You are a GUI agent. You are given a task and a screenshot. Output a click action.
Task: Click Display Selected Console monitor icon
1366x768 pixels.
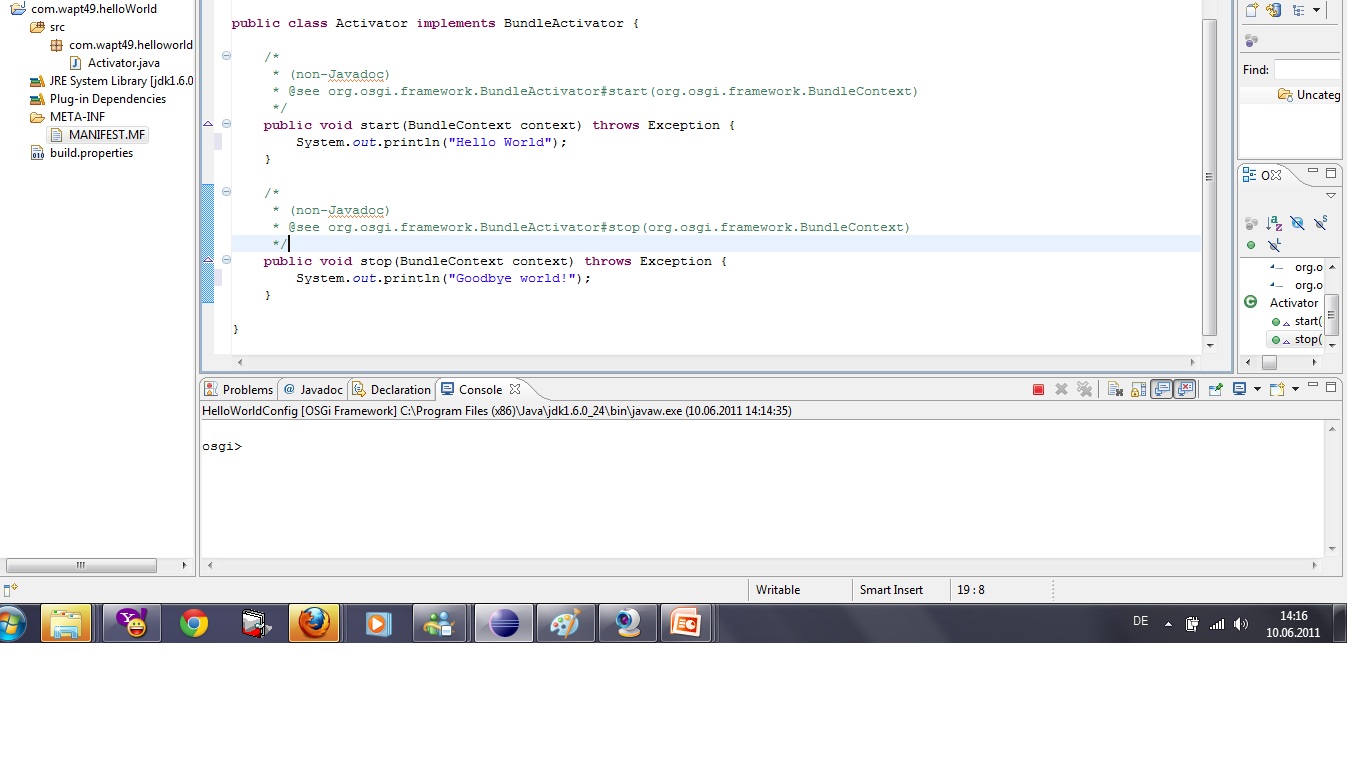[x=1239, y=390]
